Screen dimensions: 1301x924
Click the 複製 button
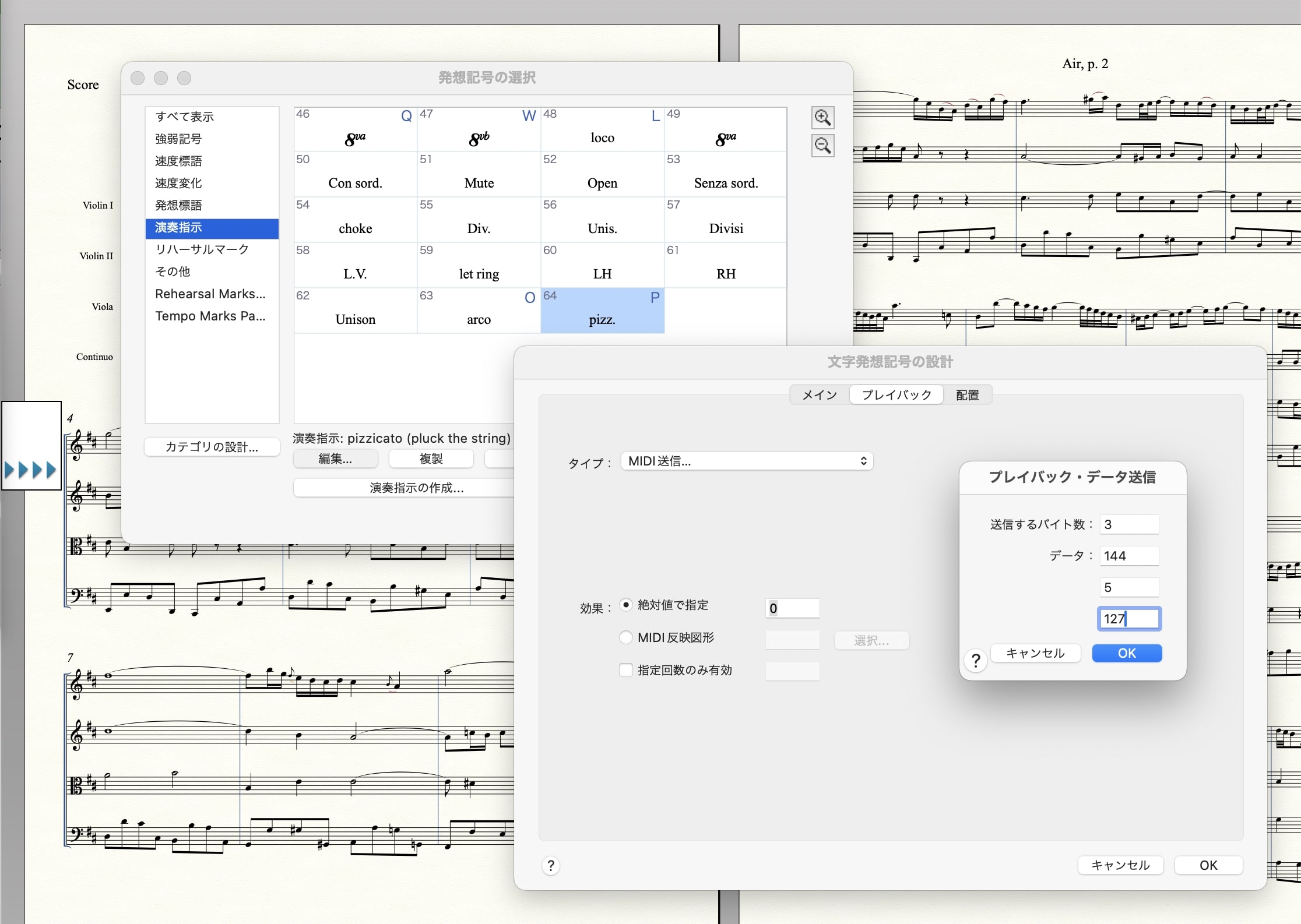coord(431,459)
